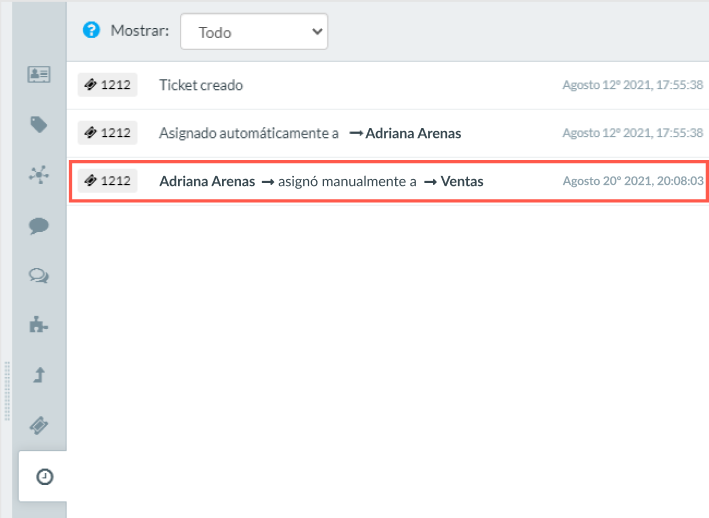The image size is (709, 518).
Task: Open the tickets sidebar icon
Action: click(39, 425)
